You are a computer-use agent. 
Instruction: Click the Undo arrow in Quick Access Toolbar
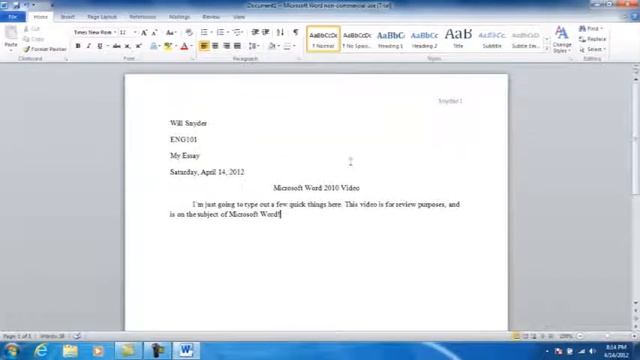pyautogui.click(x=27, y=5)
